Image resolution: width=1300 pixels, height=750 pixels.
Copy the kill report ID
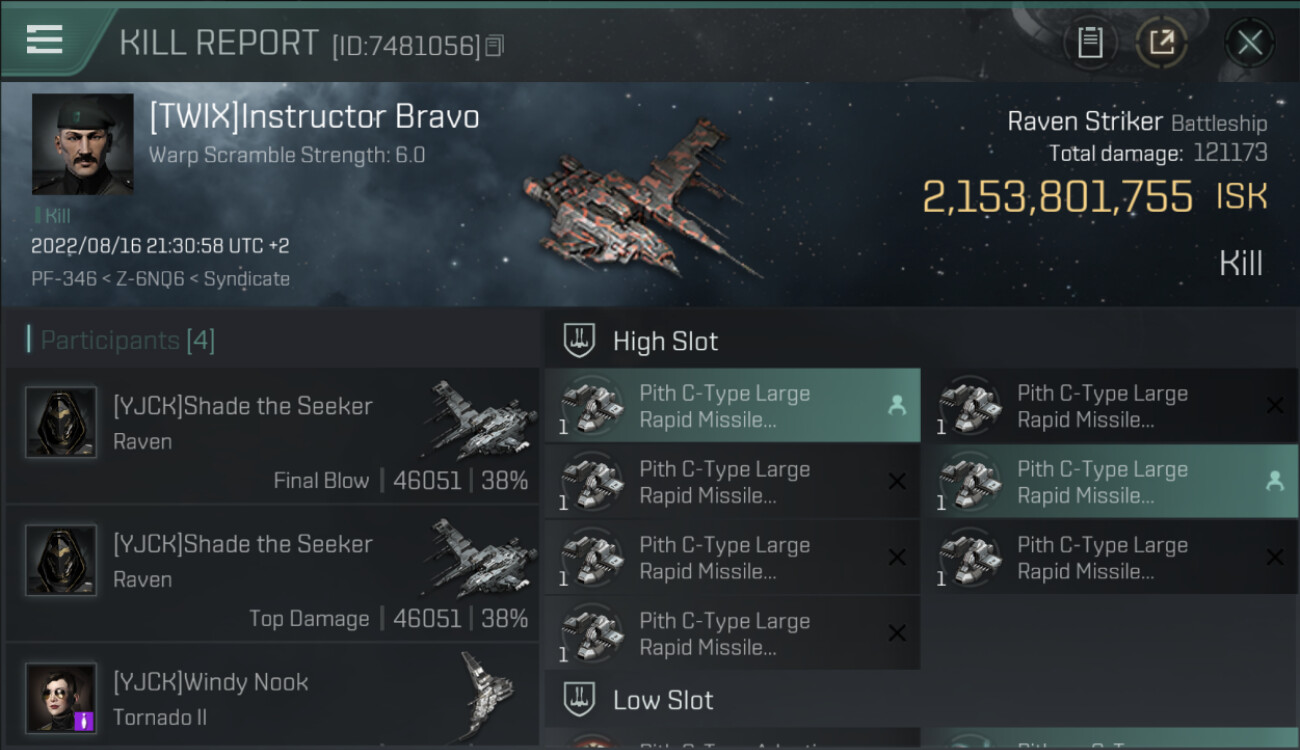click(495, 46)
